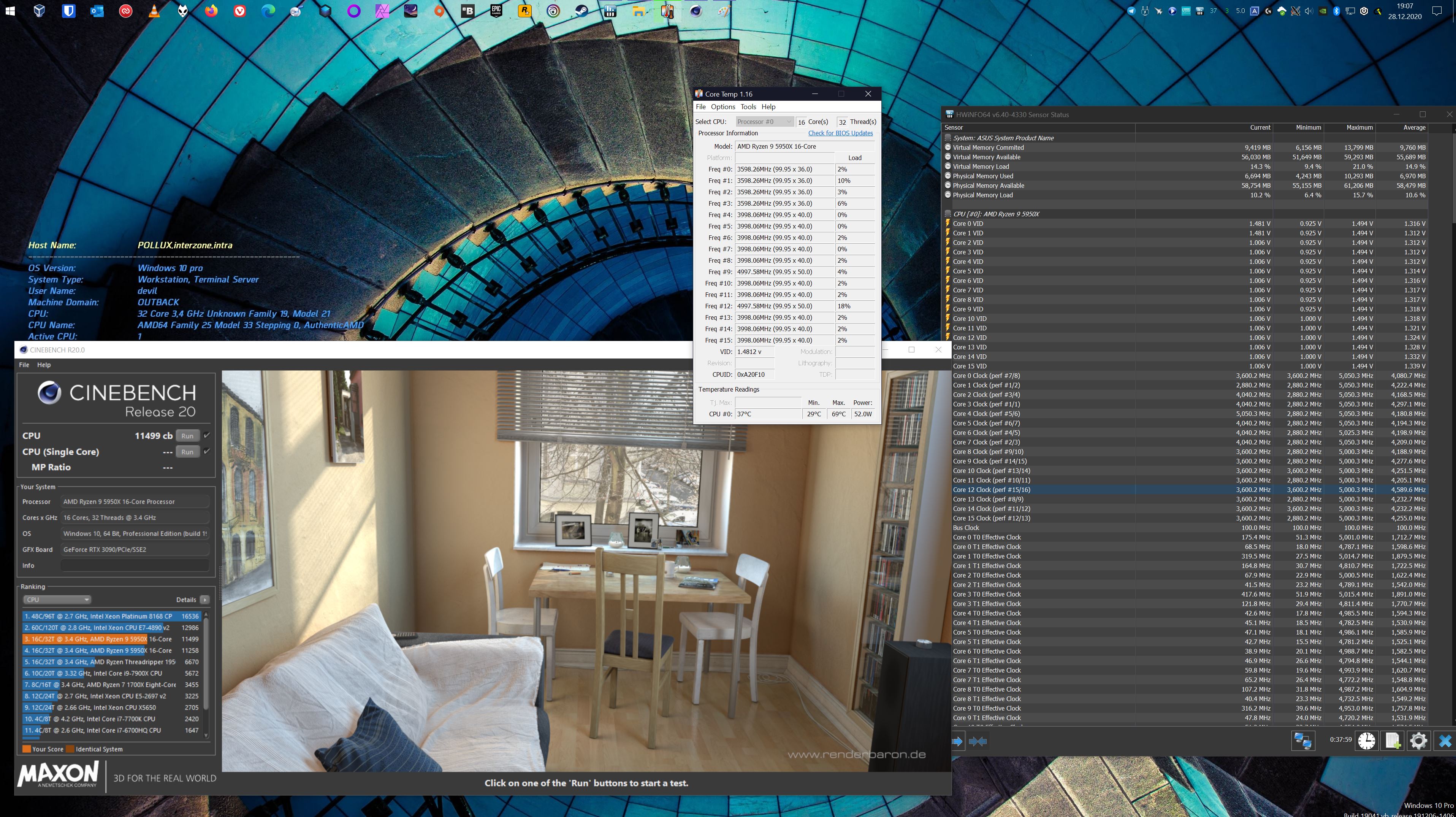Click the Info input field in Cinebench
Screen dimensions: 1456x817
click(x=135, y=565)
